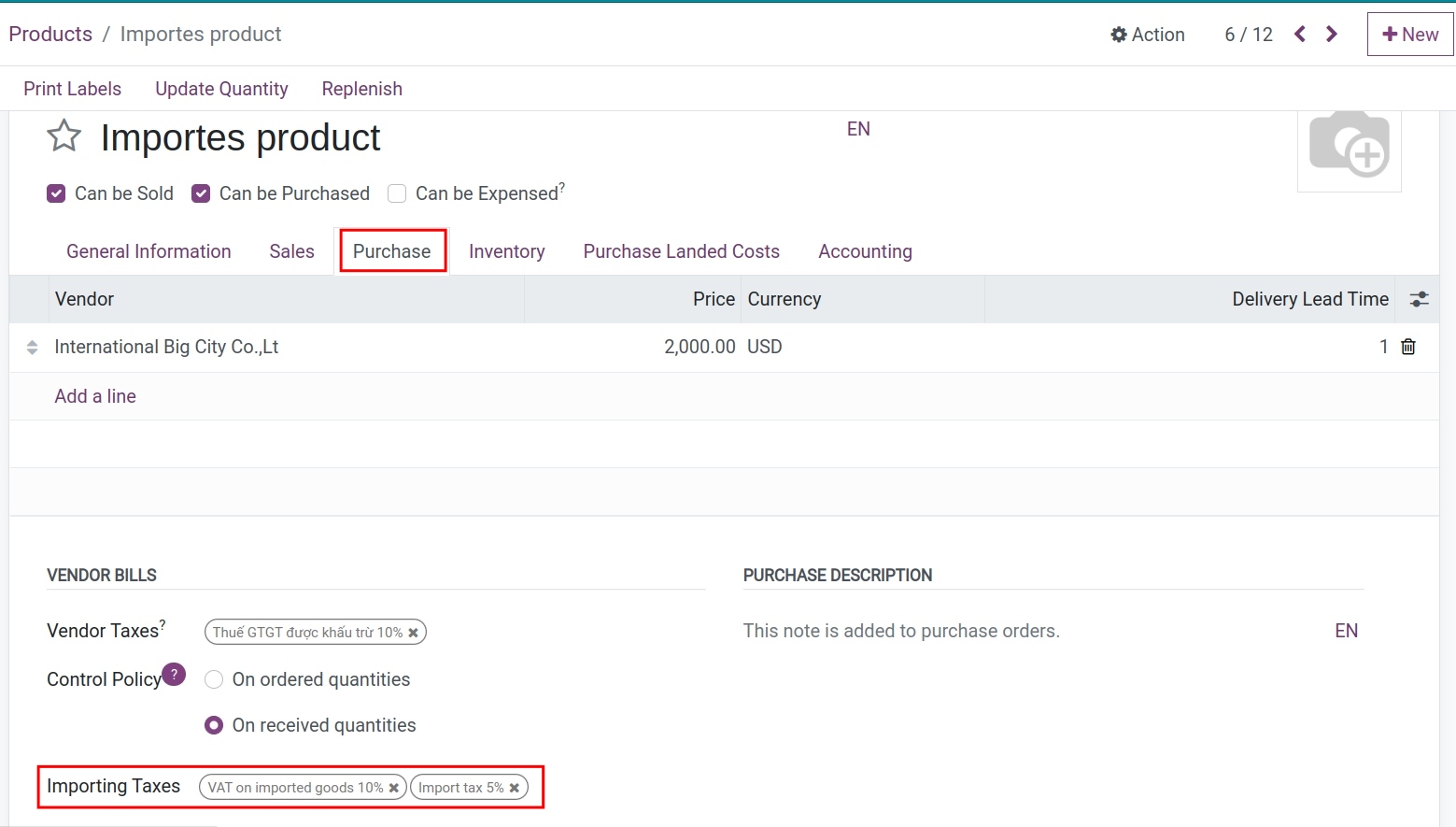Click the Vendor Taxes tag field

tap(454, 633)
